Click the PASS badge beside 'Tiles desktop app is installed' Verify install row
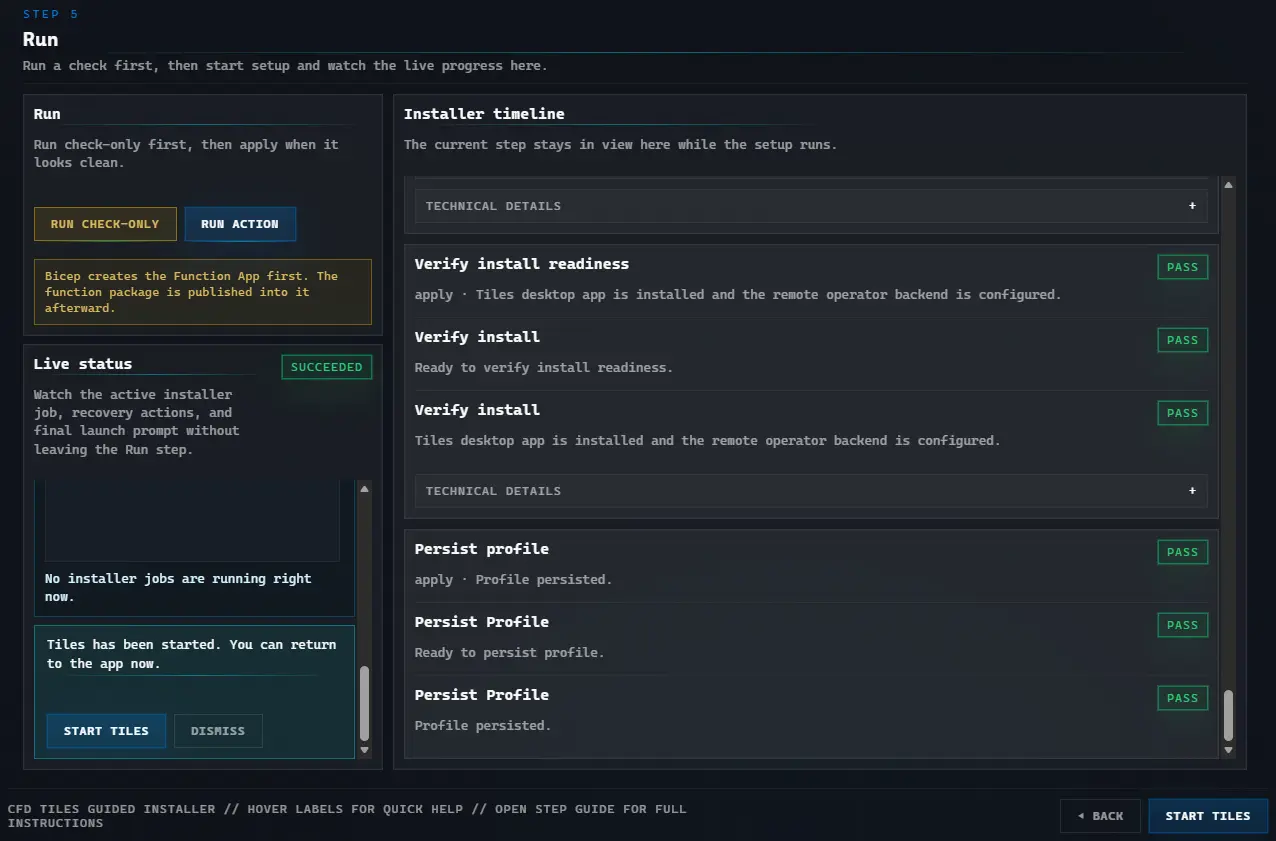 1182,413
